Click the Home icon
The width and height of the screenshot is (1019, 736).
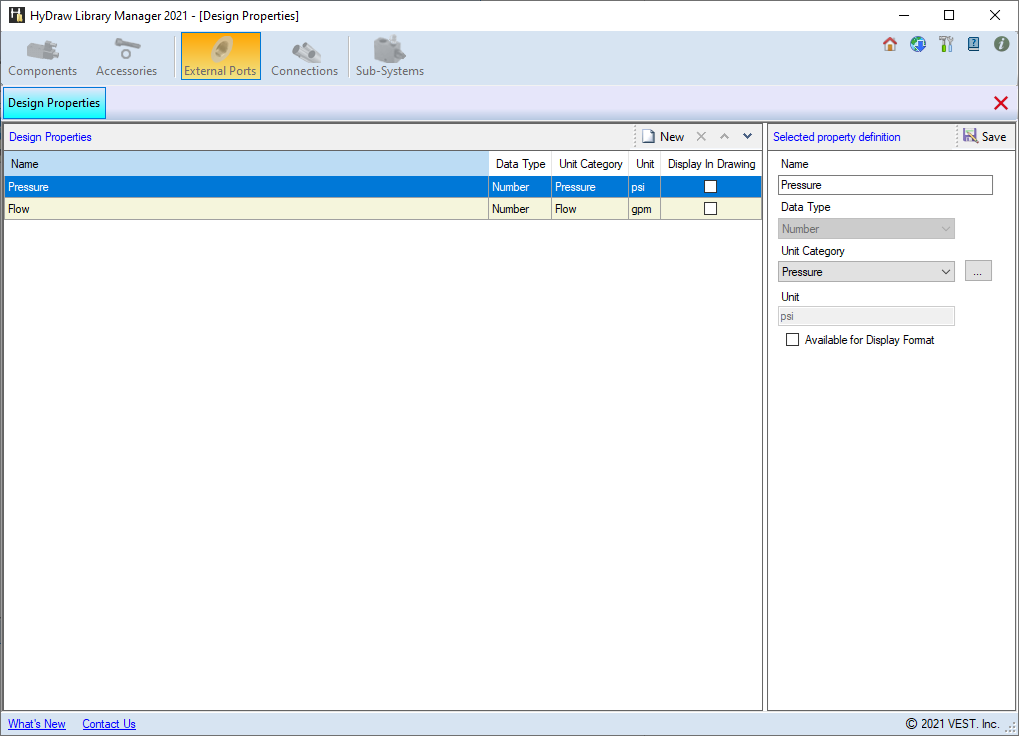point(890,44)
